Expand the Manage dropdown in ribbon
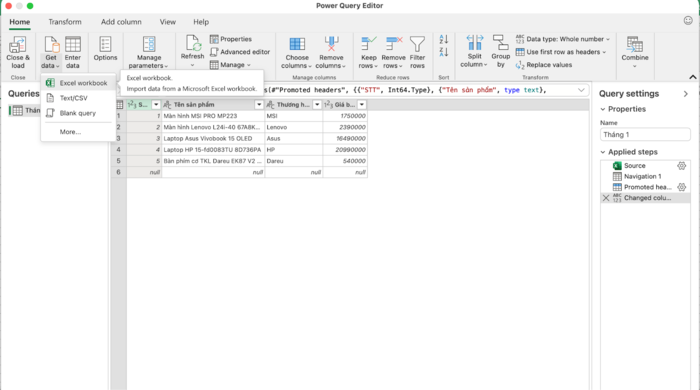 coord(249,65)
